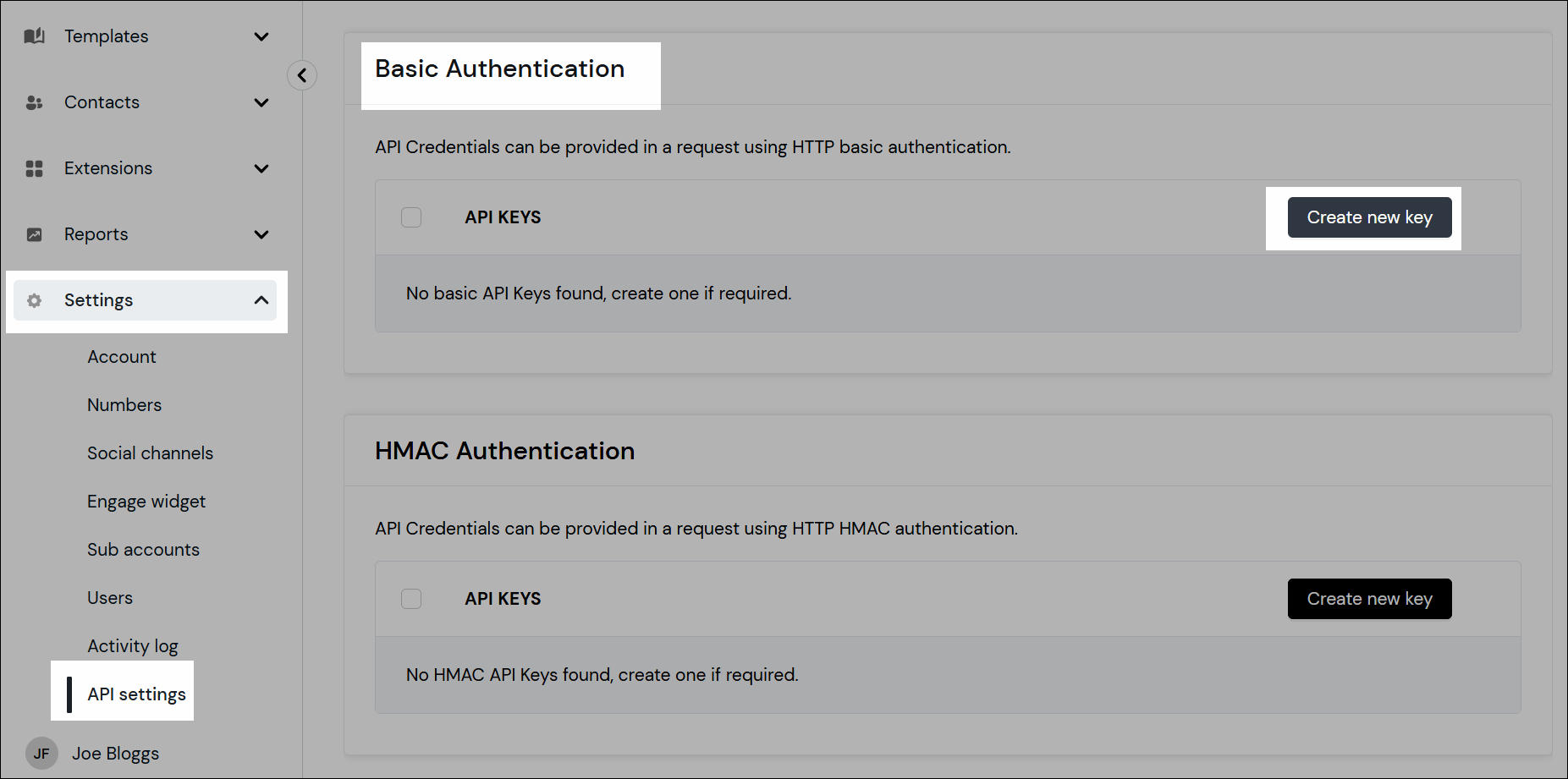The width and height of the screenshot is (1568, 779).
Task: Open the Activity log
Action: pyautogui.click(x=132, y=645)
